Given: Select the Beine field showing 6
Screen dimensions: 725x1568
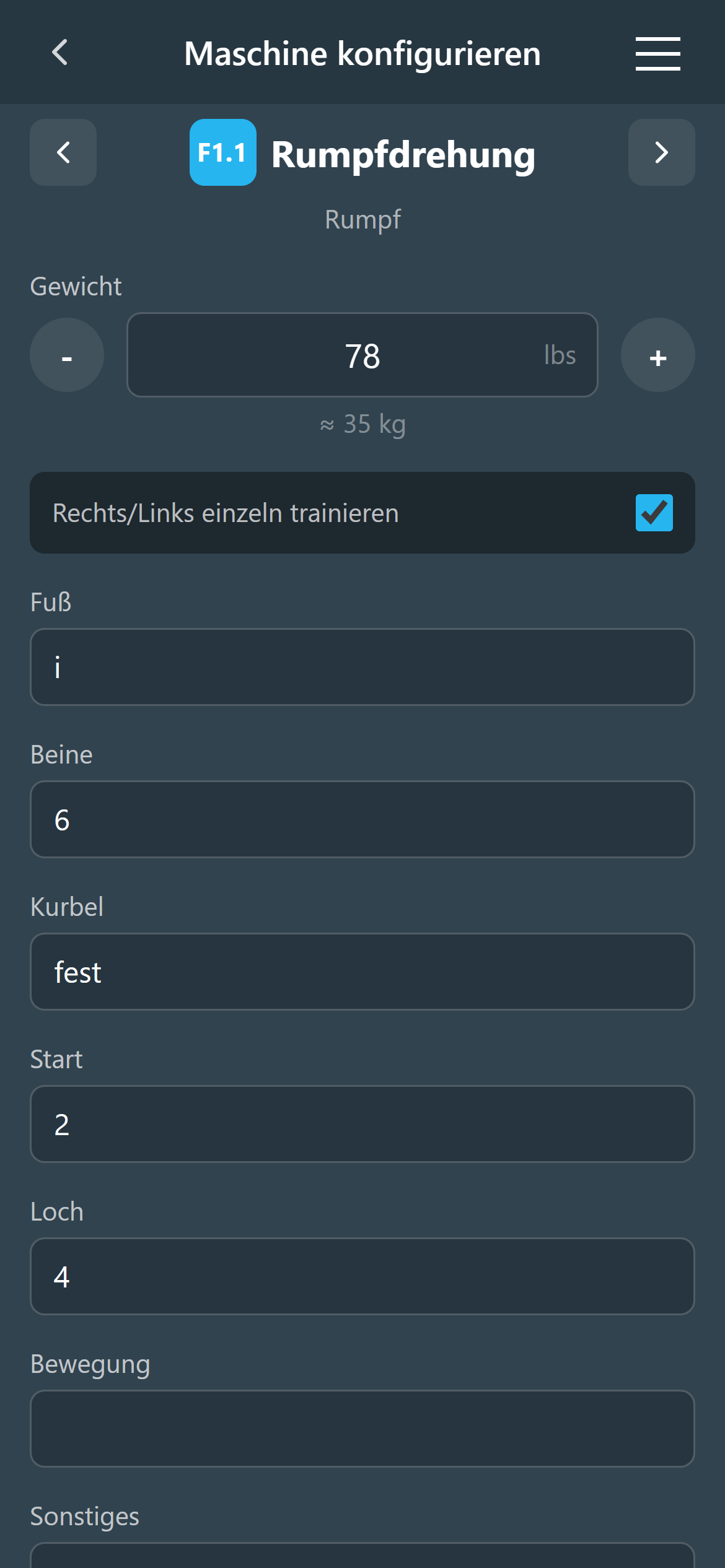Looking at the screenshot, I should 362,819.
